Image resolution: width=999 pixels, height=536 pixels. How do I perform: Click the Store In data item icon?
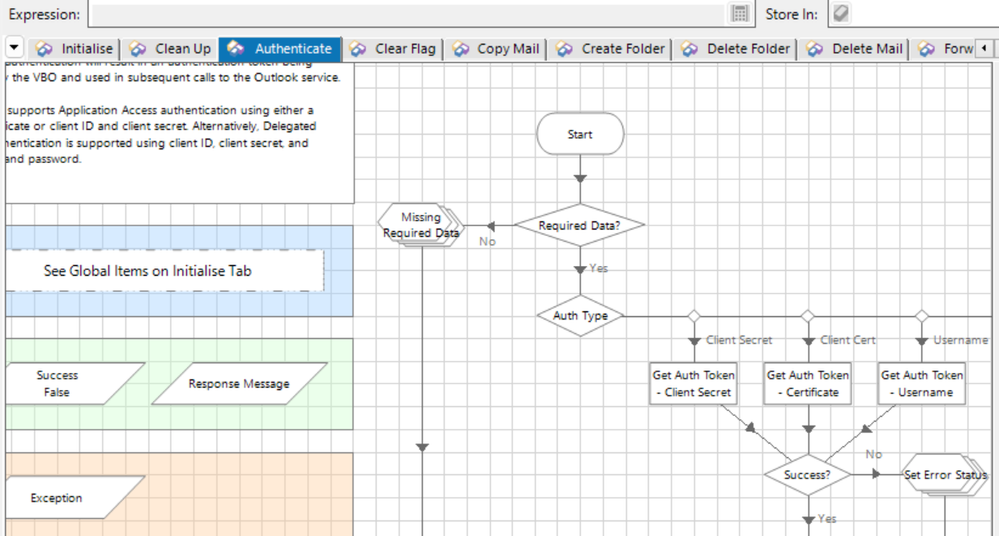pyautogui.click(x=841, y=13)
